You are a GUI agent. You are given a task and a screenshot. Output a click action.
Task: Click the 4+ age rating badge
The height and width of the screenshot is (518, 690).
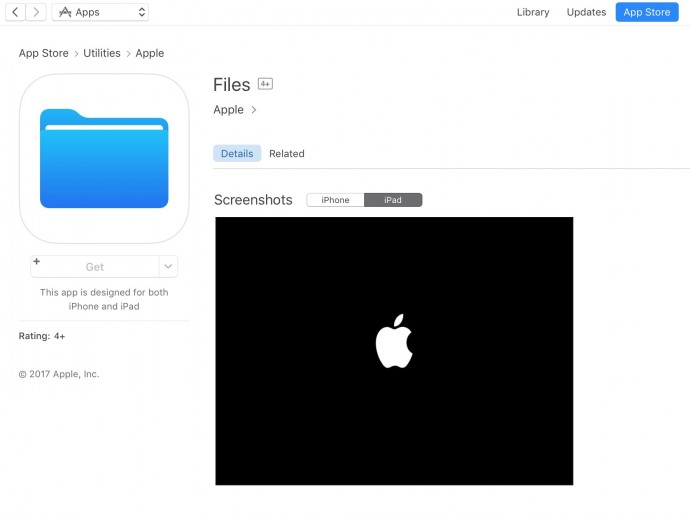(265, 84)
